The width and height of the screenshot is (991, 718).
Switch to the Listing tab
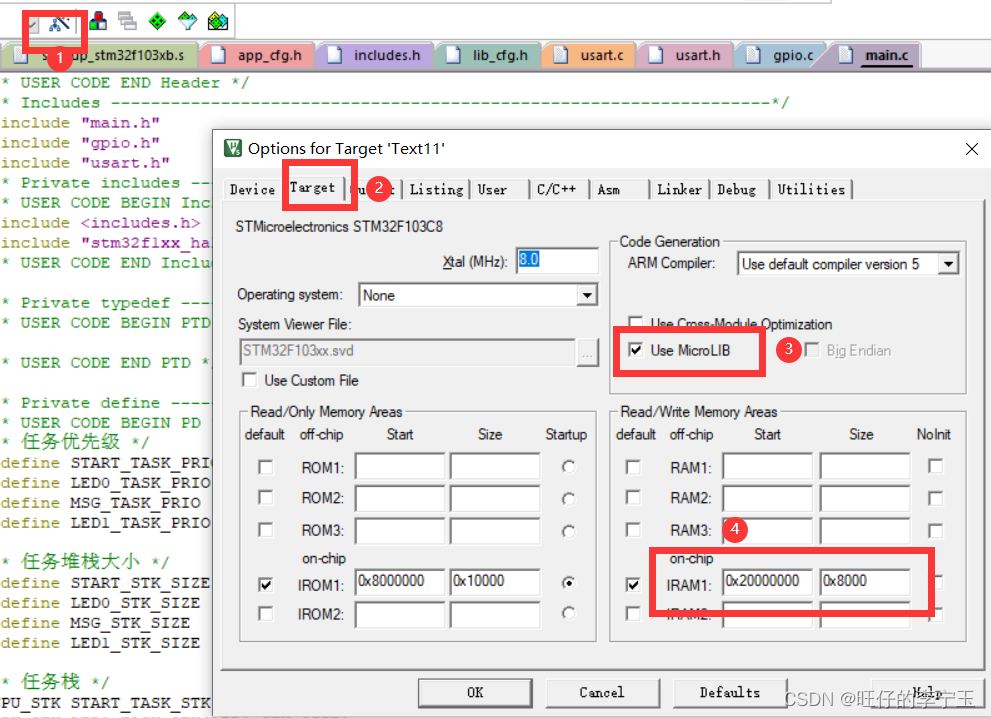click(436, 189)
